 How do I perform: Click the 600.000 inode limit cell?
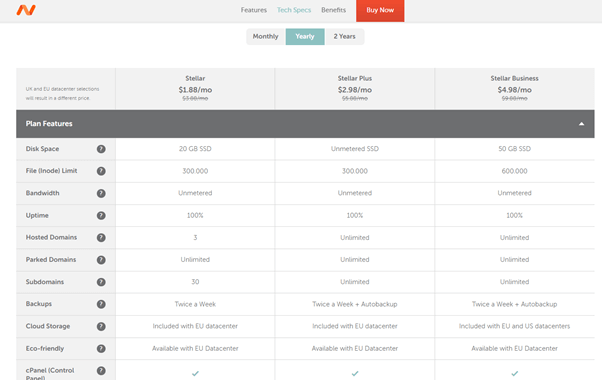514,171
